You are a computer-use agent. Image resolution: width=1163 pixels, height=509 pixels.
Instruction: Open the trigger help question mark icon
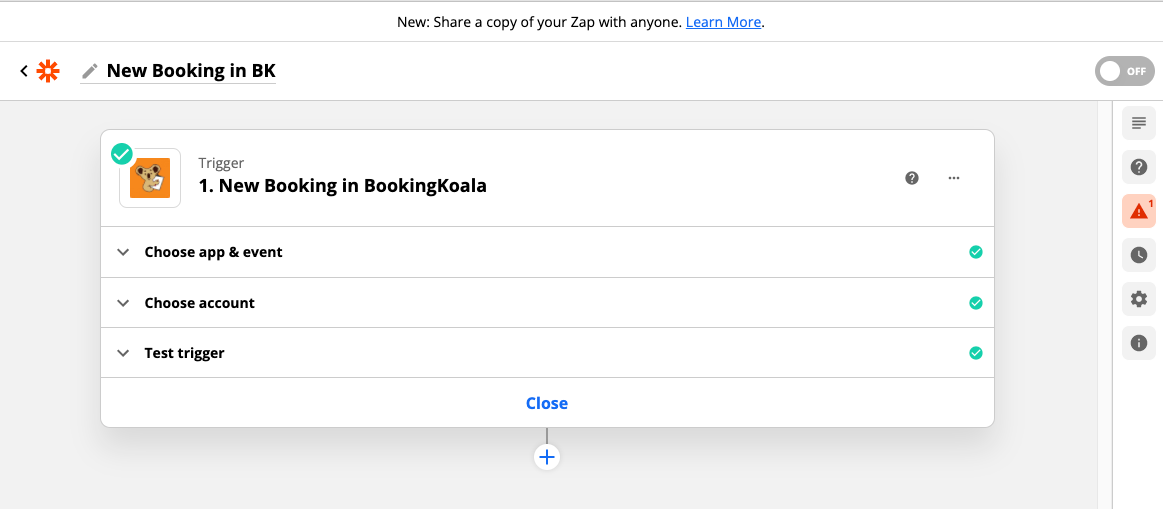[912, 178]
